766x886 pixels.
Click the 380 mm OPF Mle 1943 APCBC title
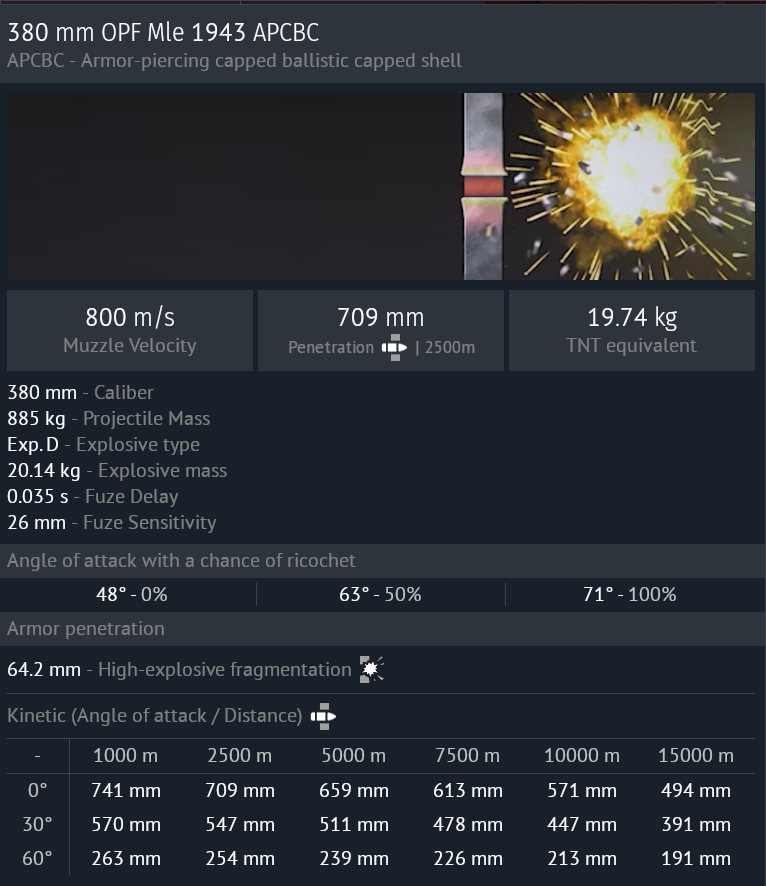click(x=164, y=33)
